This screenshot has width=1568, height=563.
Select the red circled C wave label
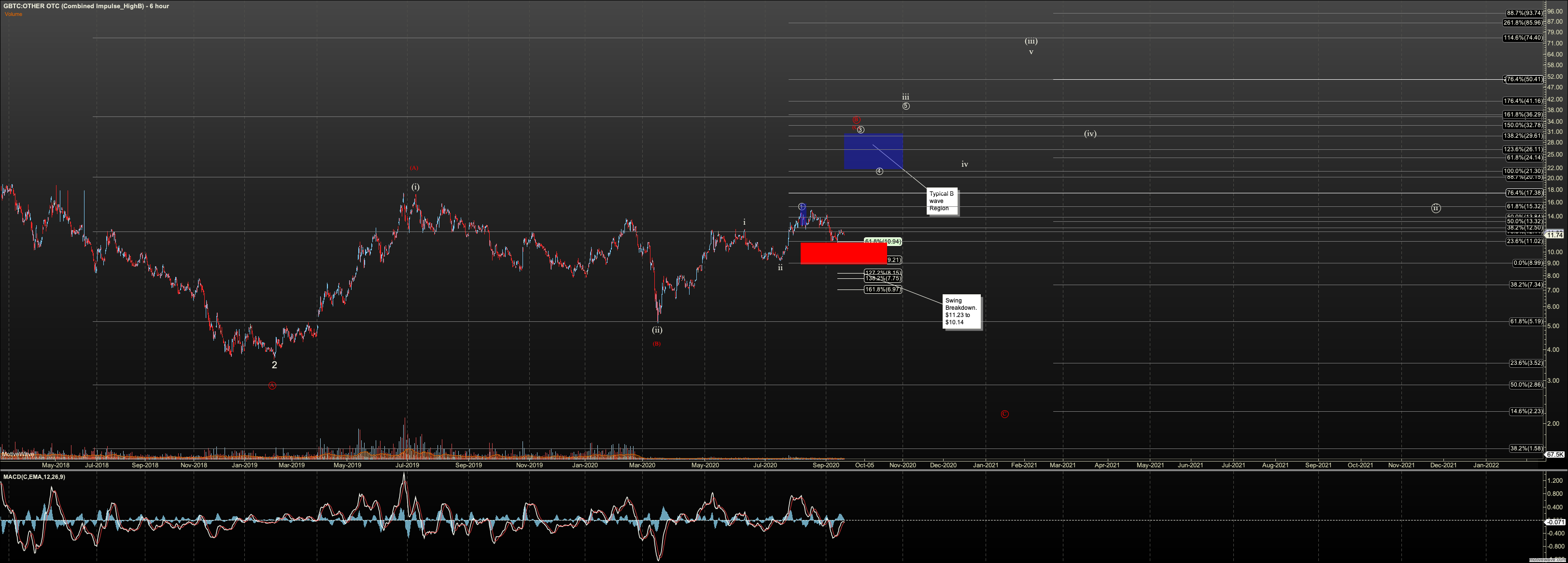click(x=1004, y=414)
